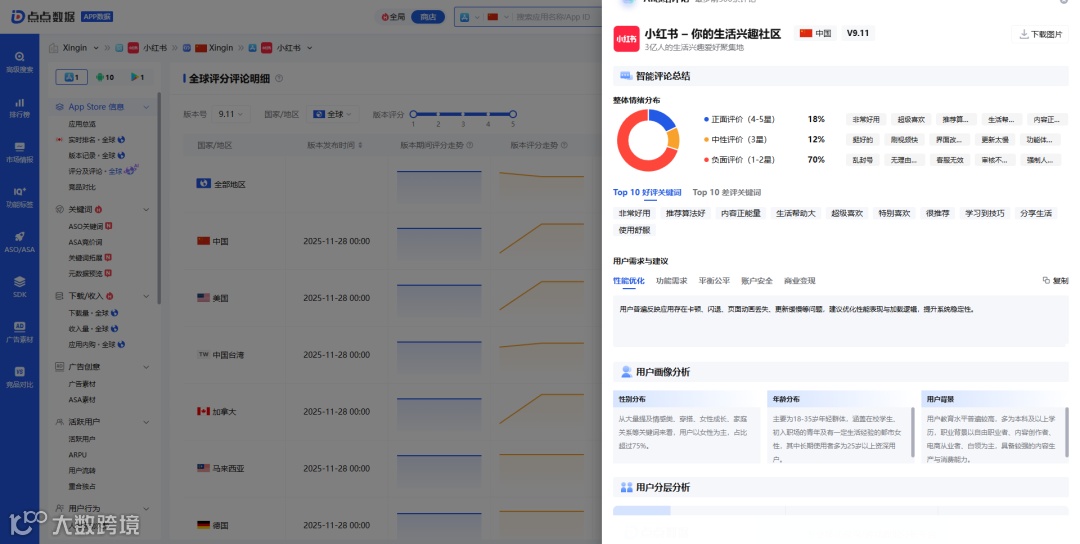This screenshot has width=1080, height=544.
Task: Collapse the 下载/收入 menu group
Action: point(146,296)
